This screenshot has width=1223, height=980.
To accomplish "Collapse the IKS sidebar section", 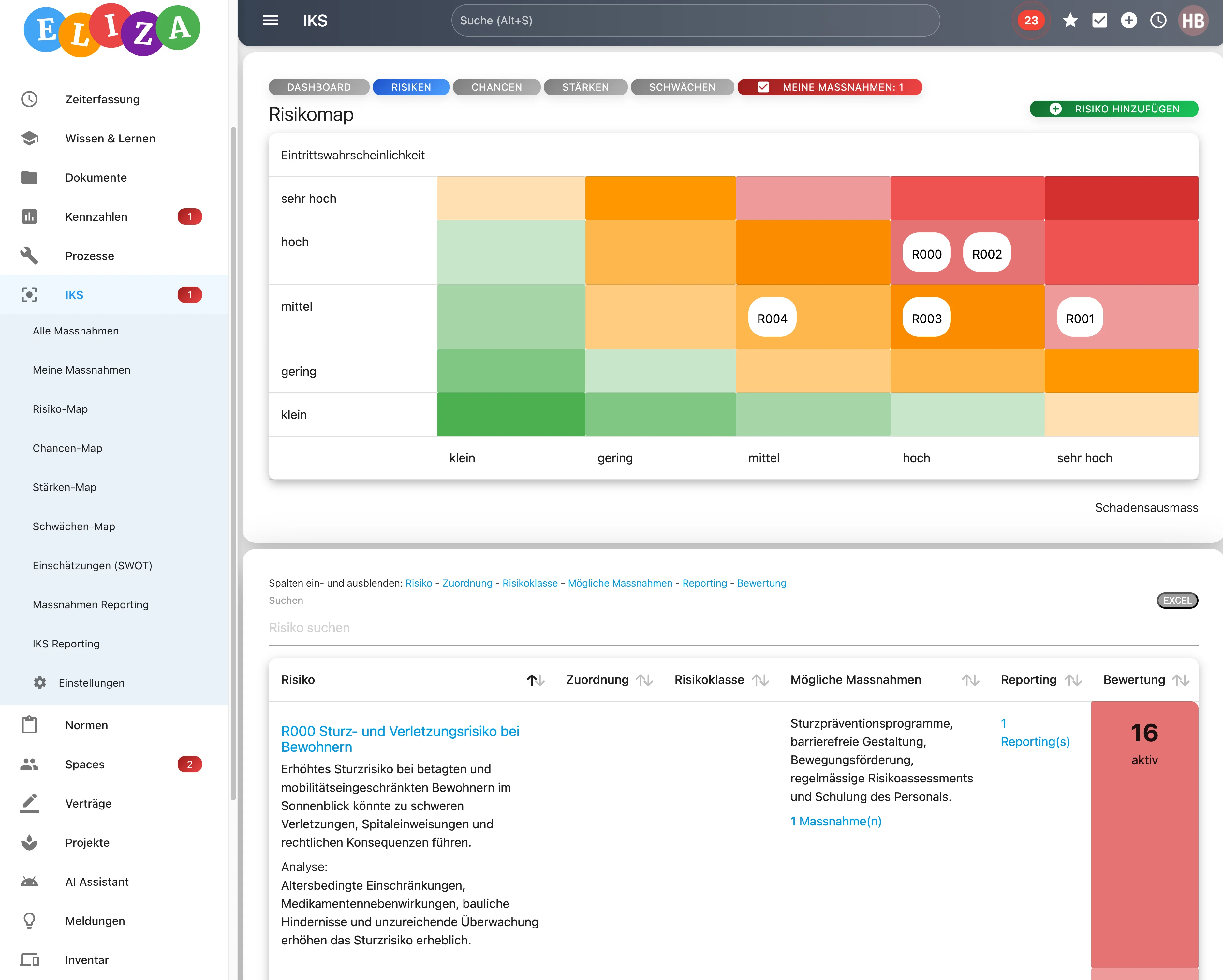I will click(x=74, y=294).
